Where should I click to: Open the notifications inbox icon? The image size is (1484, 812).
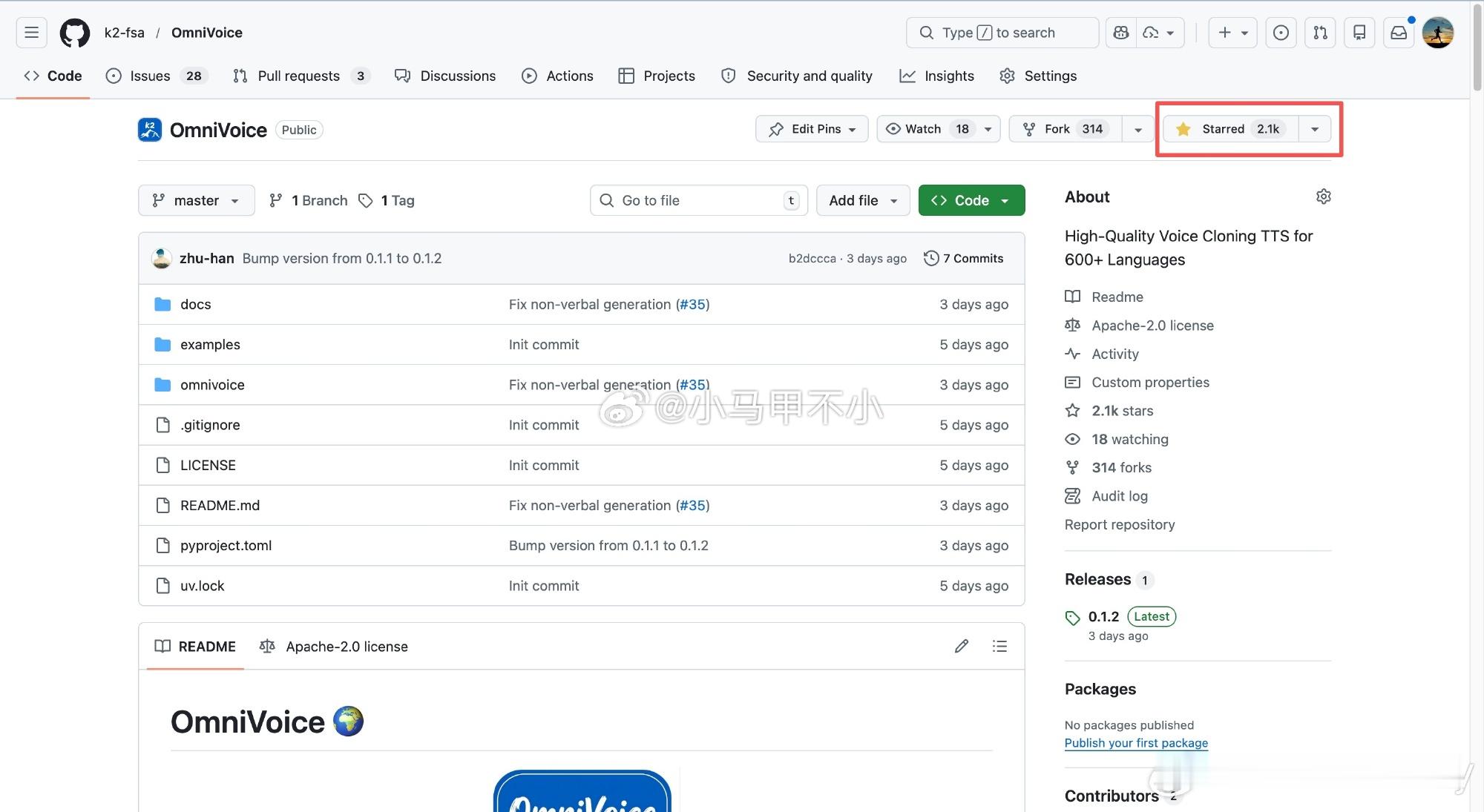pyautogui.click(x=1398, y=33)
